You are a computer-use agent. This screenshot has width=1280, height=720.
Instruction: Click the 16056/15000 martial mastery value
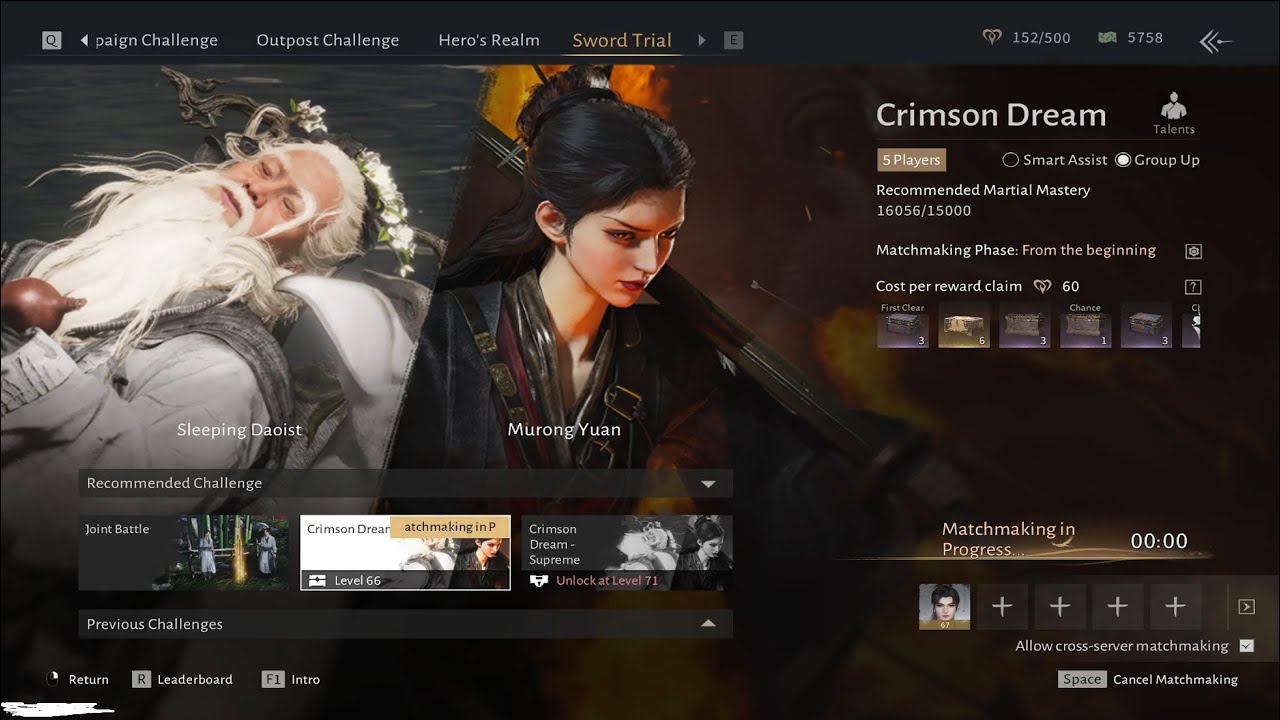click(x=923, y=211)
